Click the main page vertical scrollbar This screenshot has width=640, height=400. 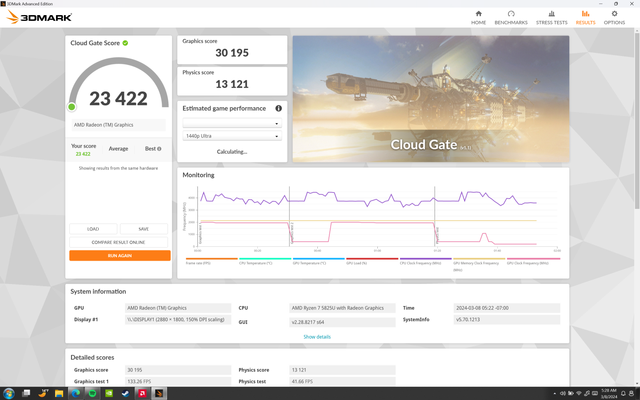[x=637, y=120]
